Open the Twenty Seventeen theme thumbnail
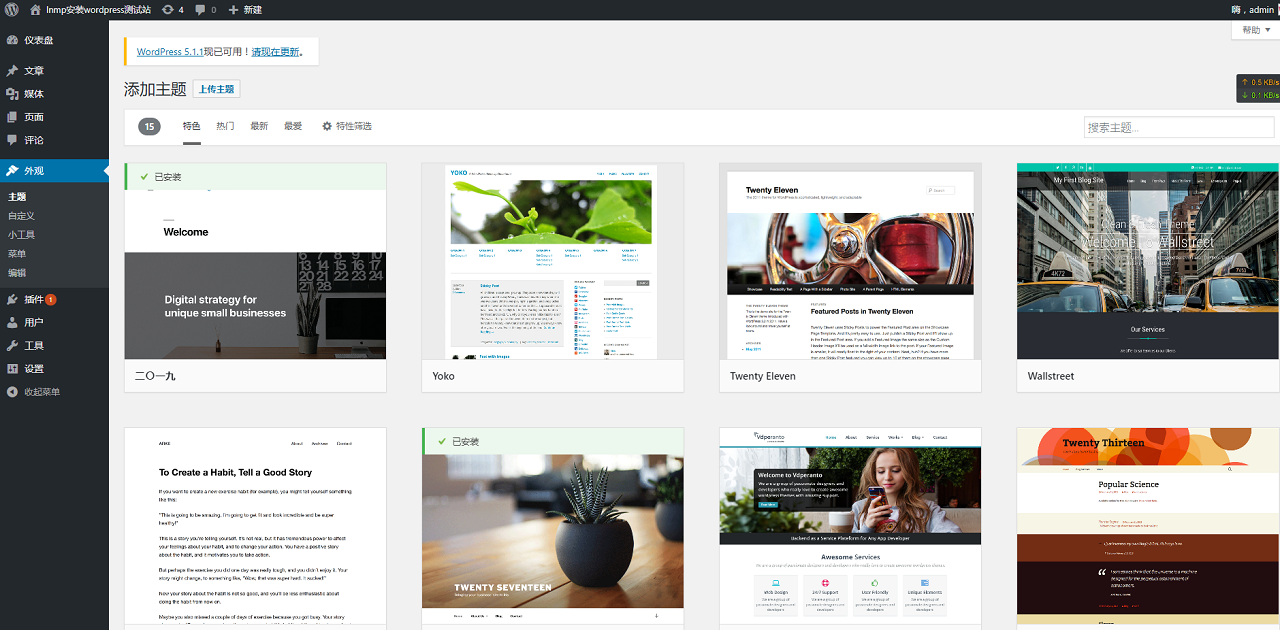Viewport: 1280px width, 630px height. coord(553,529)
